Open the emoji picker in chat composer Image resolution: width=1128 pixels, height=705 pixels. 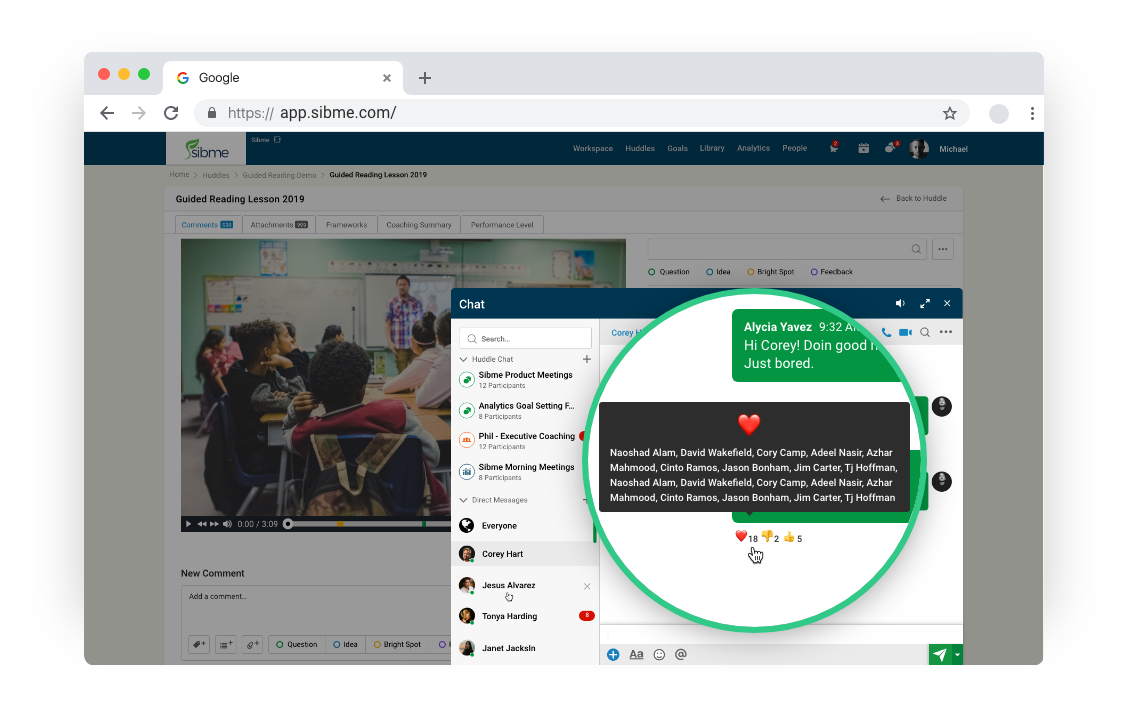pos(659,655)
